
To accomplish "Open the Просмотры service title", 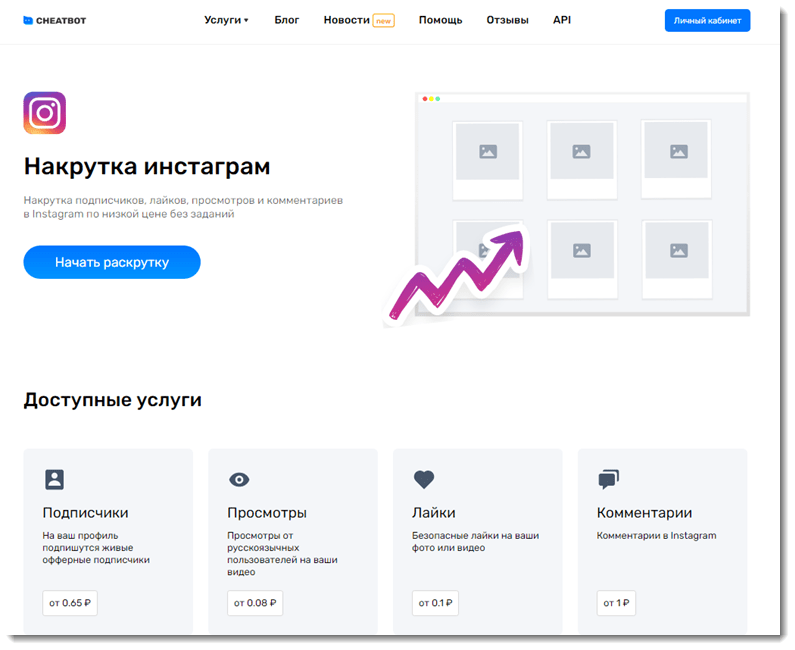I will point(267,513).
